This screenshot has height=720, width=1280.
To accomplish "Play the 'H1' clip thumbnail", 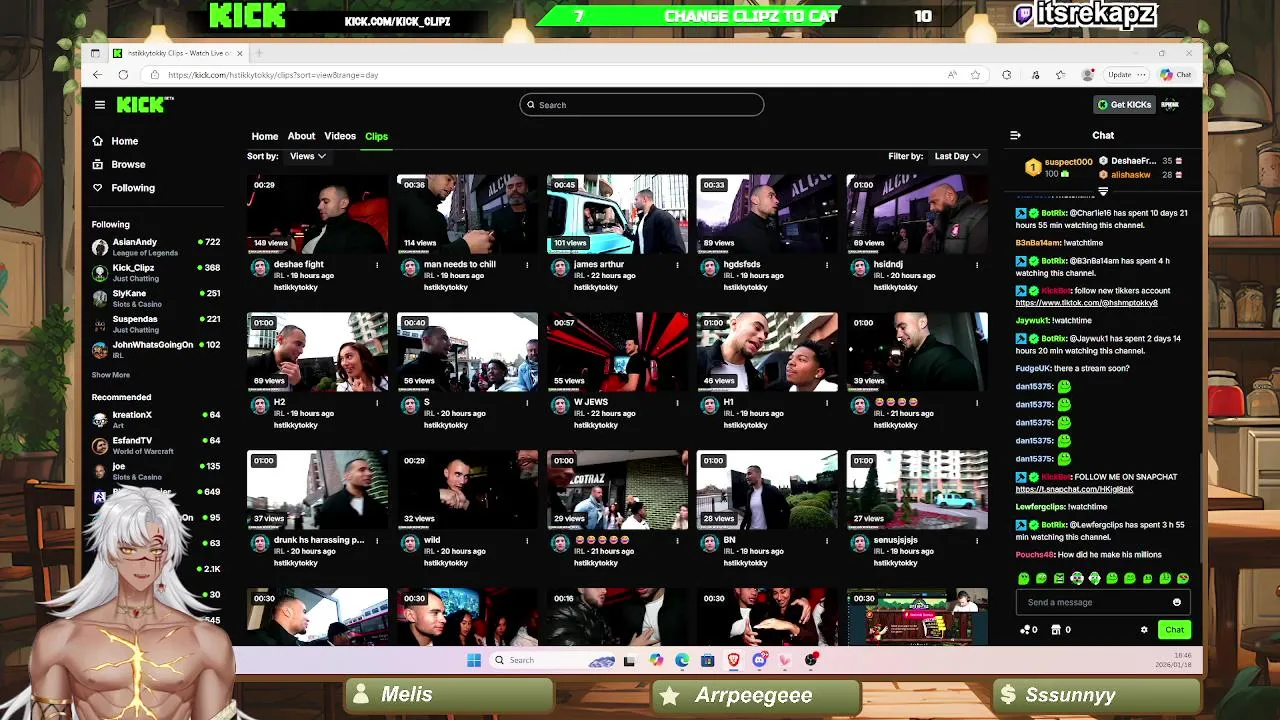I will tap(767, 352).
